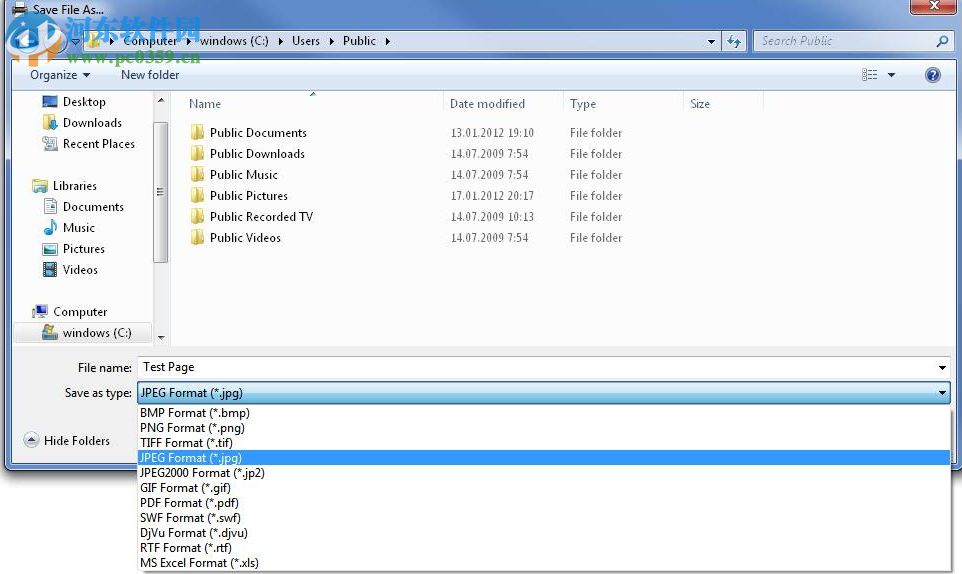Image resolution: width=962 pixels, height=574 pixels.
Task: Expand the arrow after Public in breadcrumb
Action: pos(388,41)
